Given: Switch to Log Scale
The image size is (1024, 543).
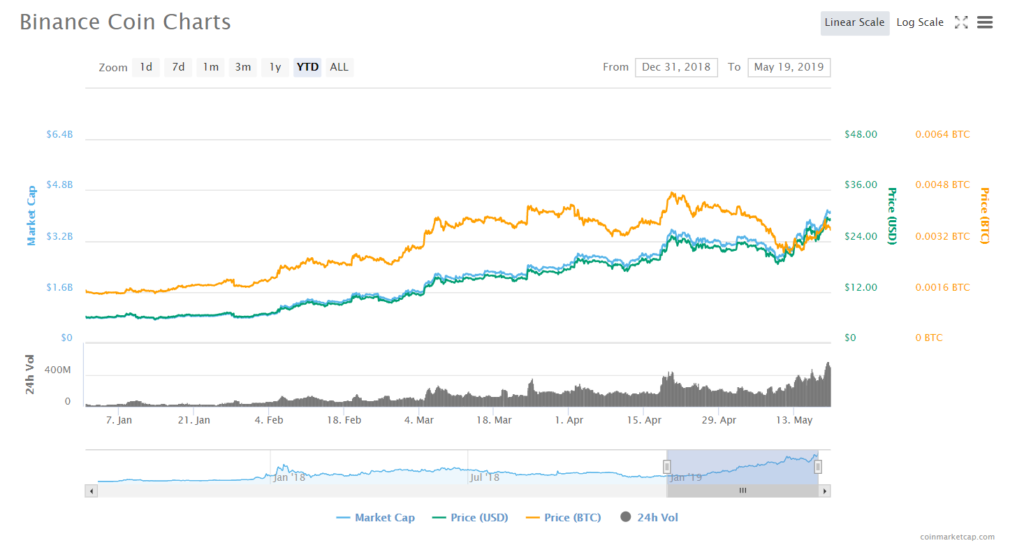Looking at the screenshot, I should click(919, 22).
